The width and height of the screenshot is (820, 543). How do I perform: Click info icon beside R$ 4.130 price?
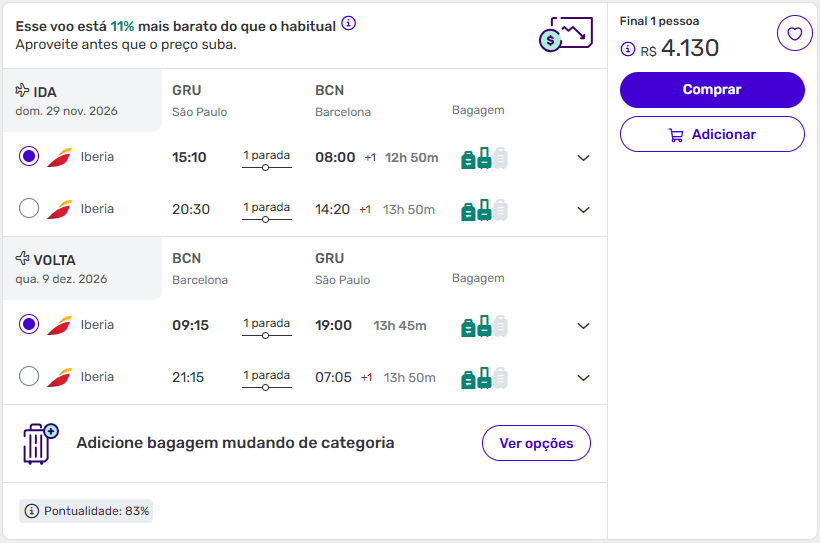click(x=628, y=49)
